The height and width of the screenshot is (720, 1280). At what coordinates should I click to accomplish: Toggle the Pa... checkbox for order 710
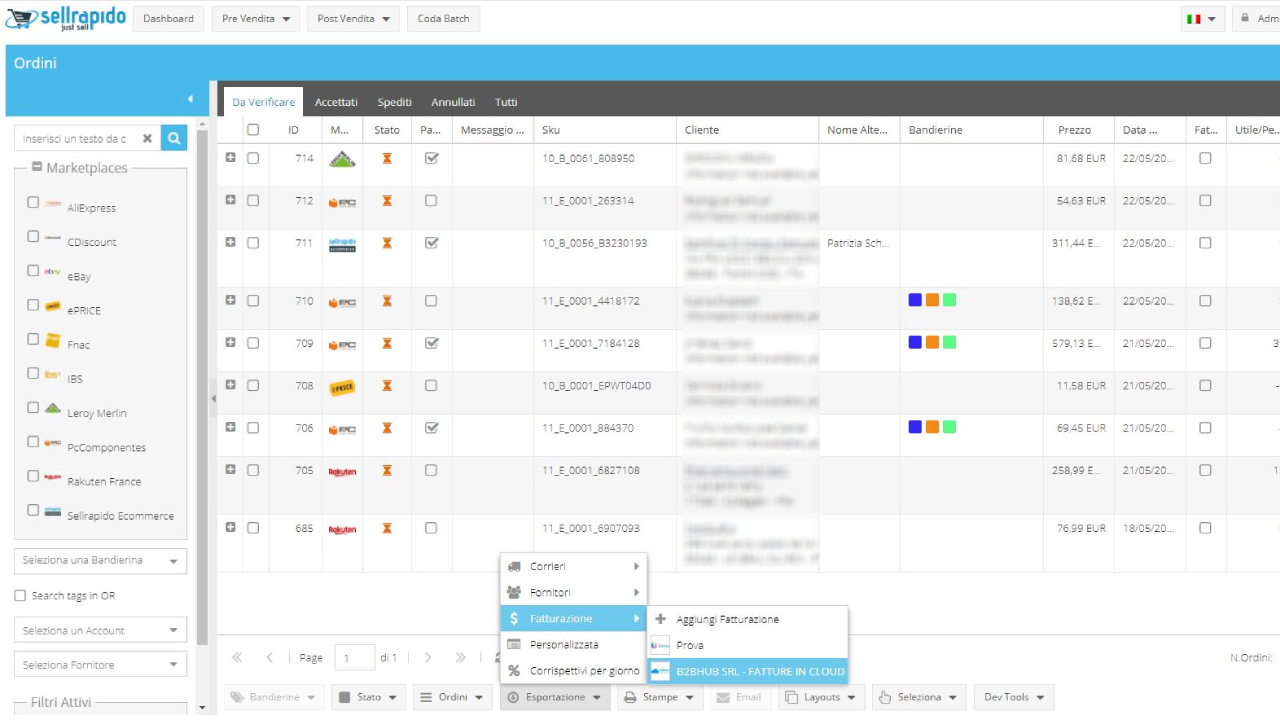coord(431,300)
